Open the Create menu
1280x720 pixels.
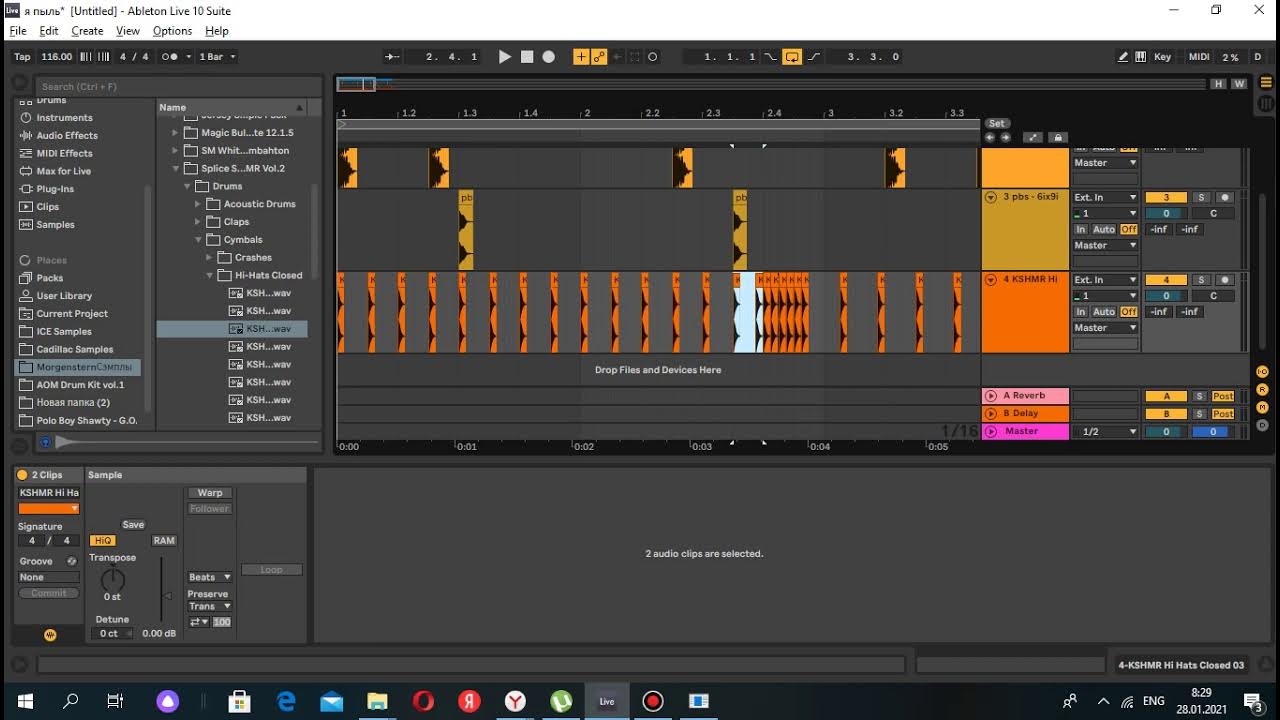[x=87, y=31]
